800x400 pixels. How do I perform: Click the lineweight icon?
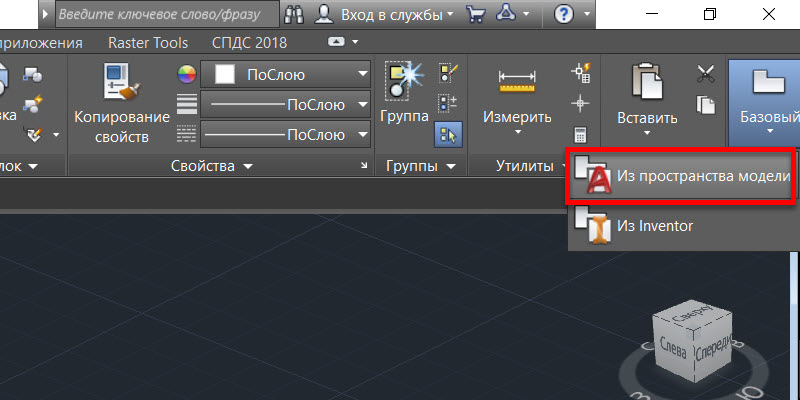[x=187, y=105]
